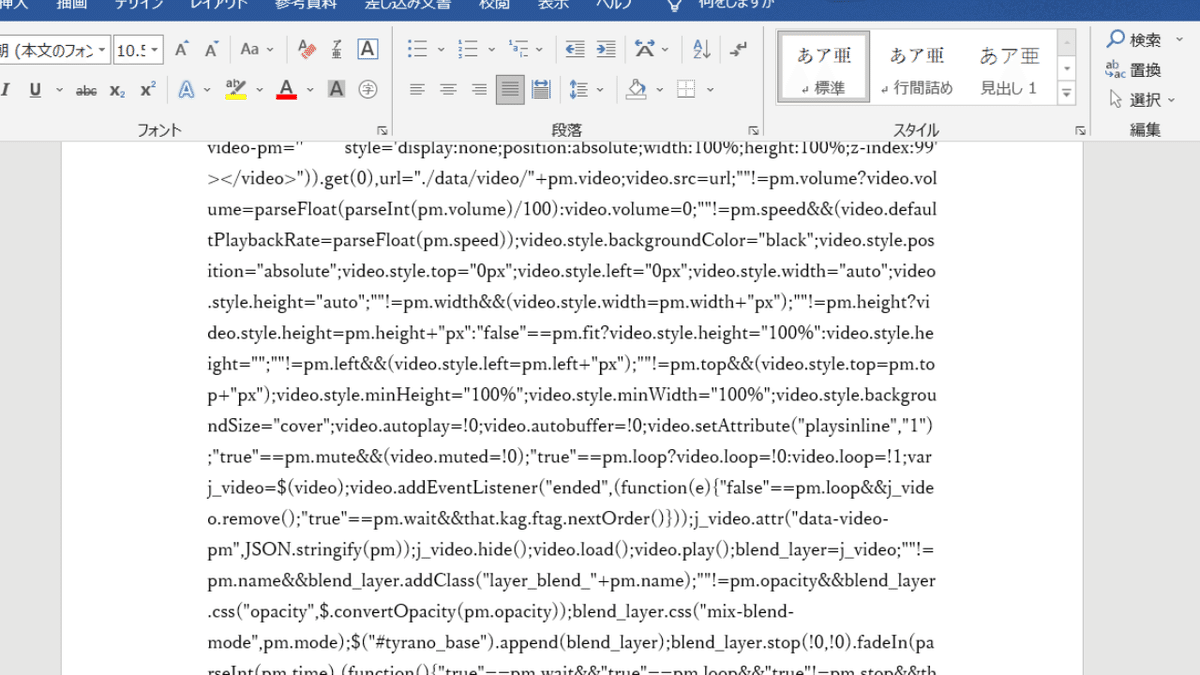The width and height of the screenshot is (1200, 675).
Task: Open Styles pane launcher
Action: [1080, 130]
